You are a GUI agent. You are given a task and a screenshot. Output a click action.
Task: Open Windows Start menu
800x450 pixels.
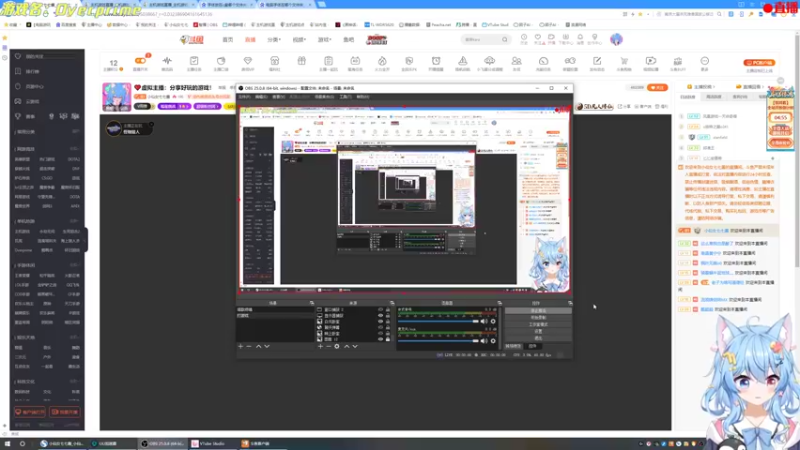[8, 444]
